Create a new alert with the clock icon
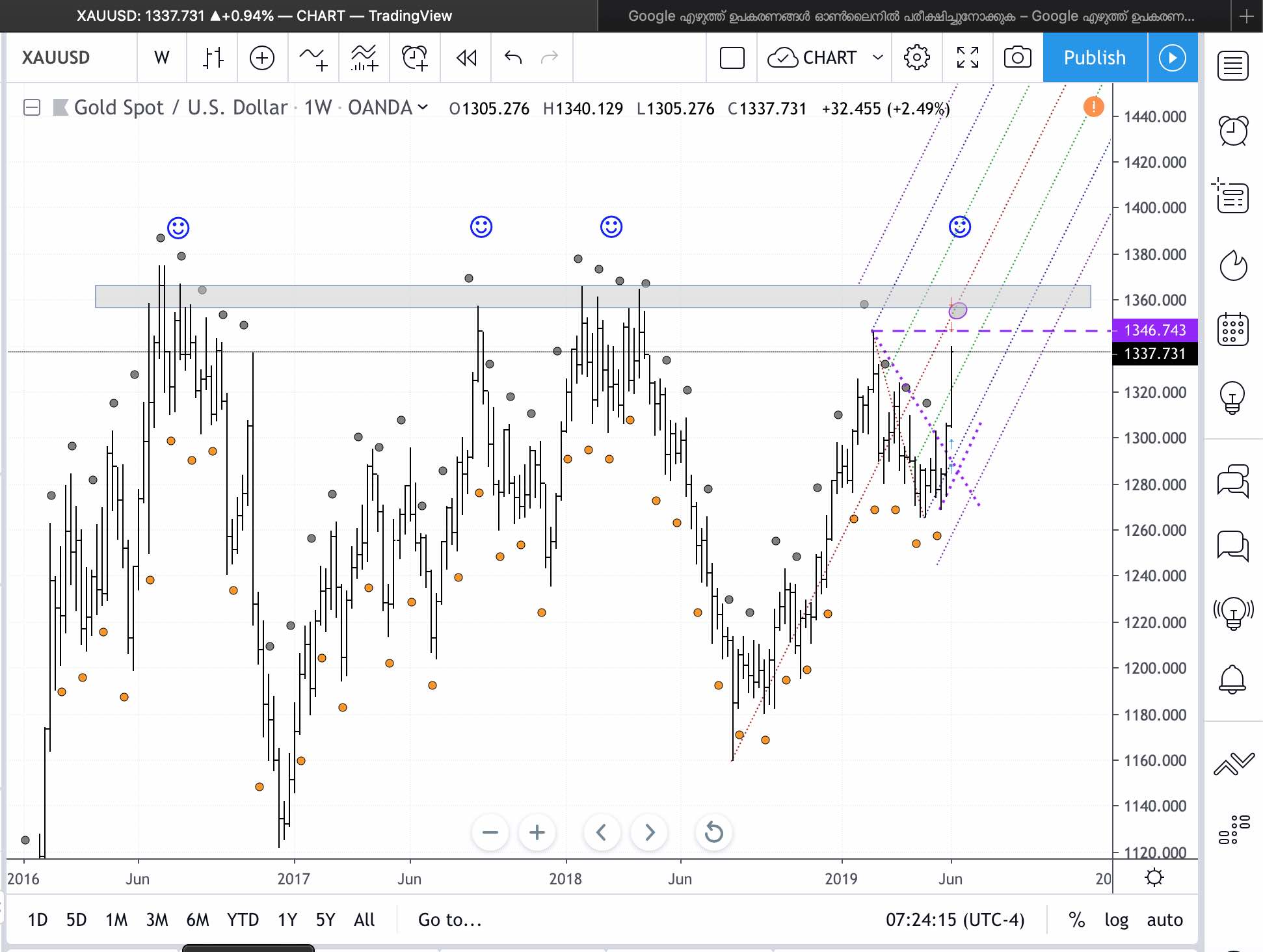The image size is (1263, 952). point(414,57)
